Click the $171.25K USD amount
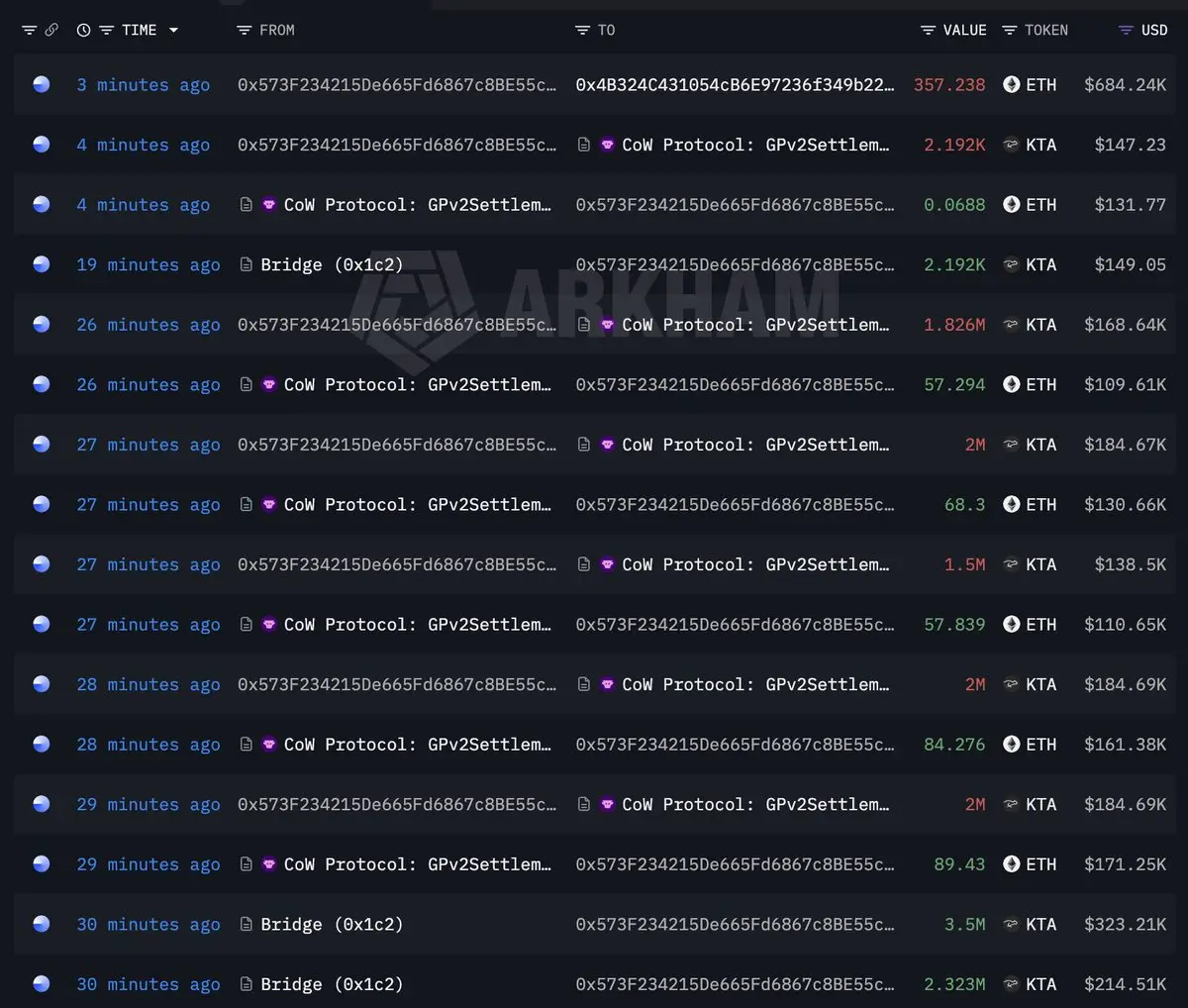Viewport: 1188px width, 1008px height. tap(1125, 864)
